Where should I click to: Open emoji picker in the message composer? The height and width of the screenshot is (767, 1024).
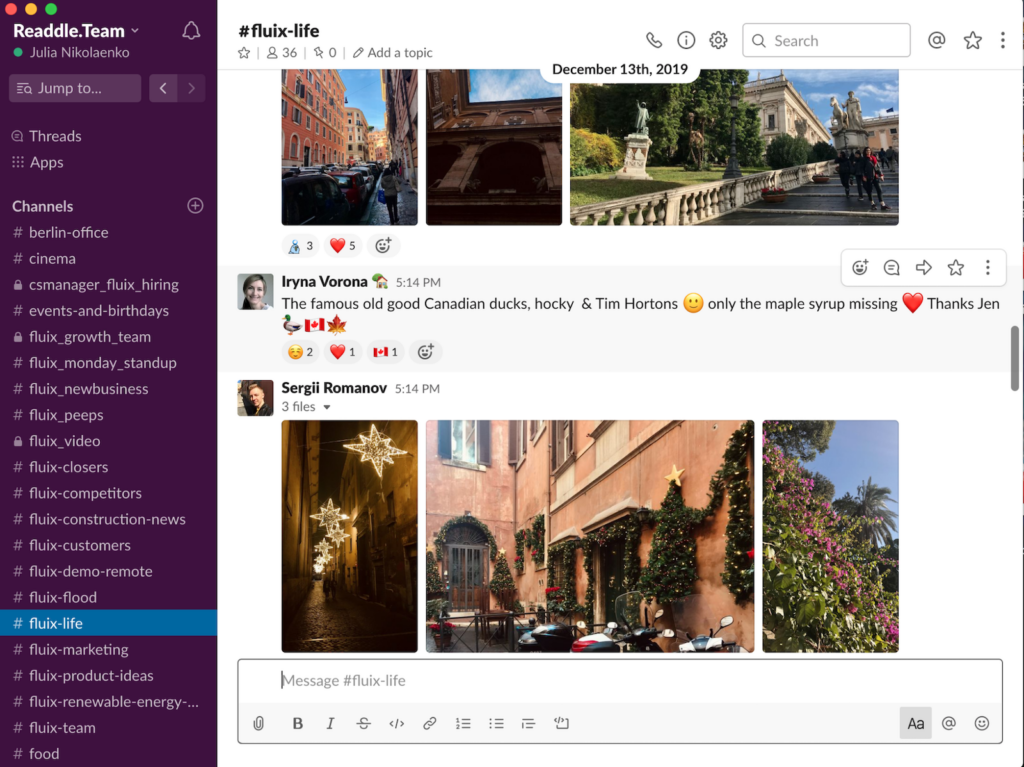(982, 723)
